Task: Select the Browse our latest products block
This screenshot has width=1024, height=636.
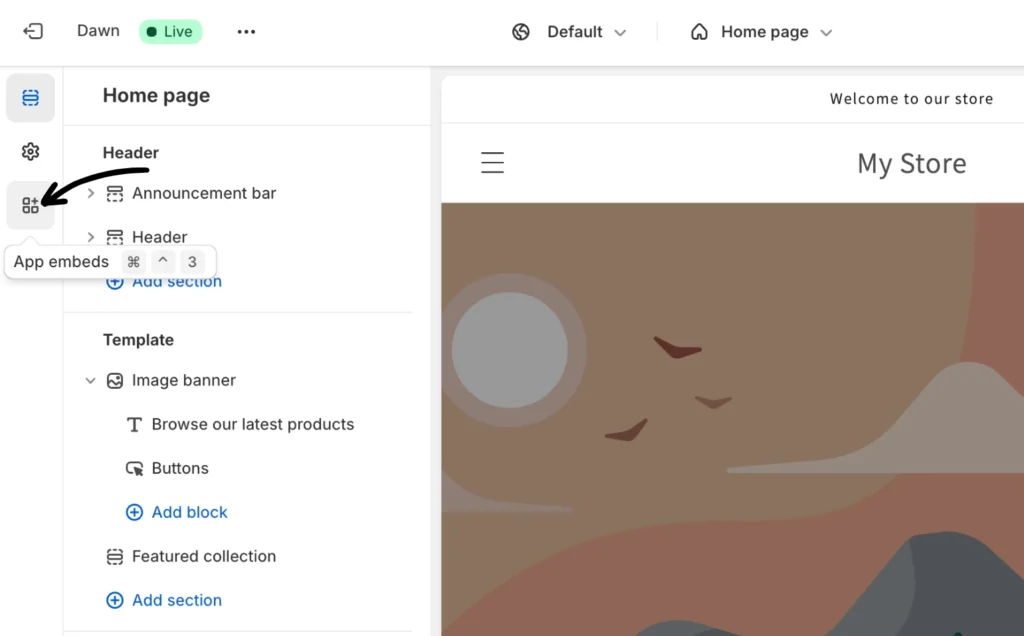Action: (252, 425)
